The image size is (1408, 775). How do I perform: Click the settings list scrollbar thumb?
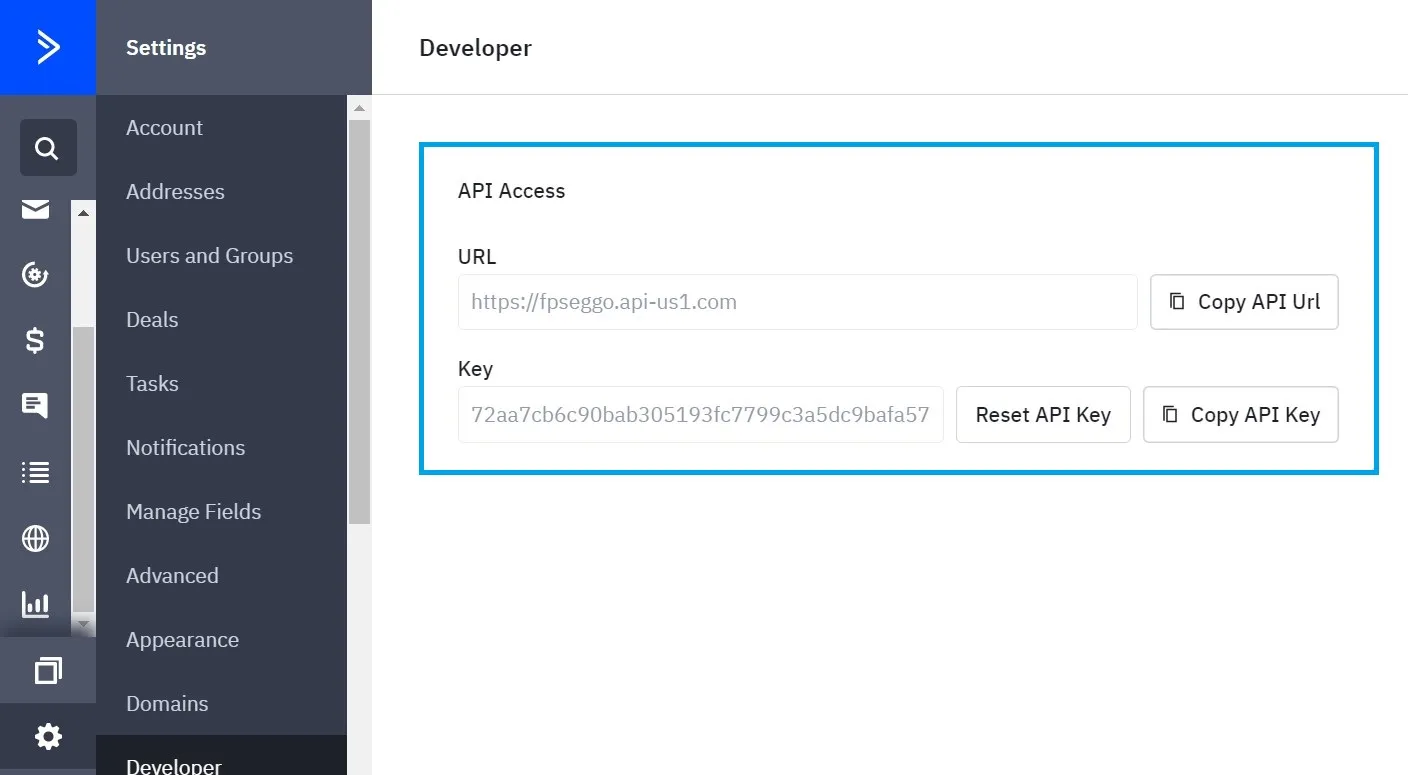tap(359, 322)
